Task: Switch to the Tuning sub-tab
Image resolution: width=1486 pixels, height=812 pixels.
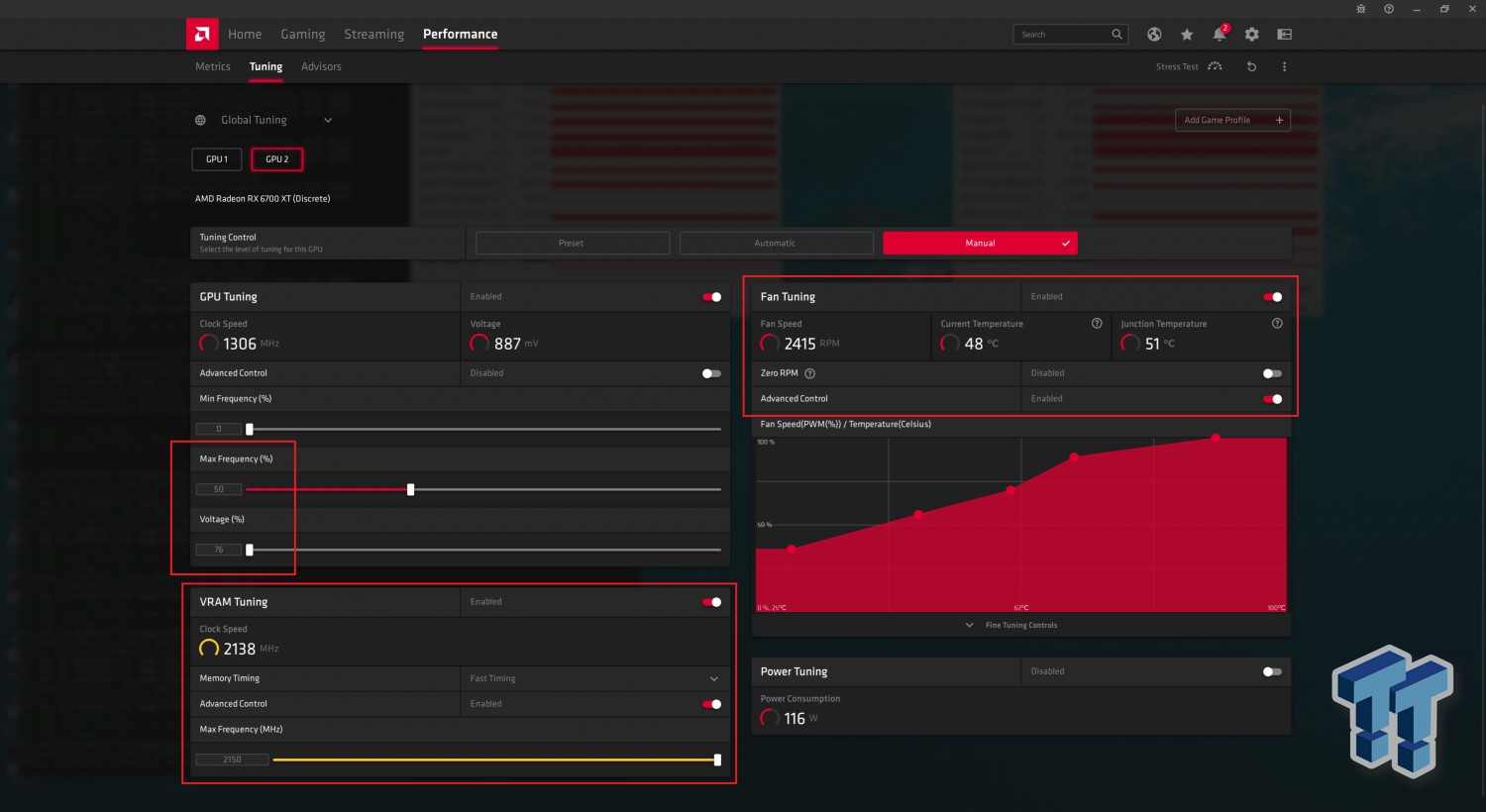Action: 265,66
